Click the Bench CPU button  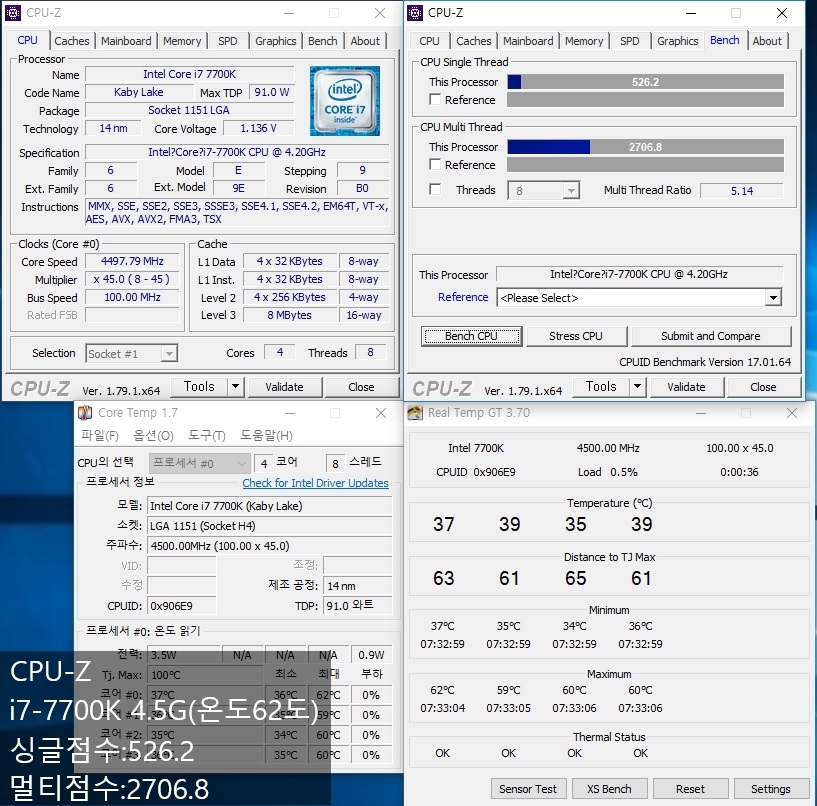coord(472,336)
